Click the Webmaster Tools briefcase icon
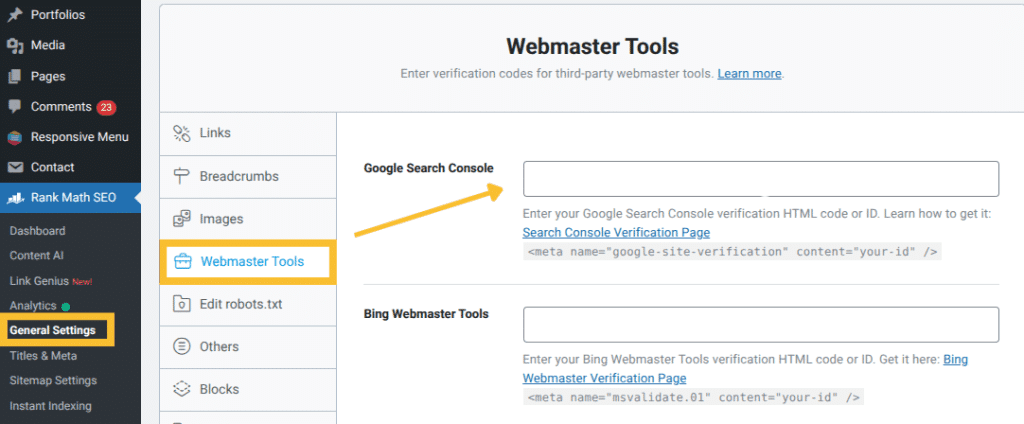This screenshot has width=1024, height=424. tap(181, 262)
